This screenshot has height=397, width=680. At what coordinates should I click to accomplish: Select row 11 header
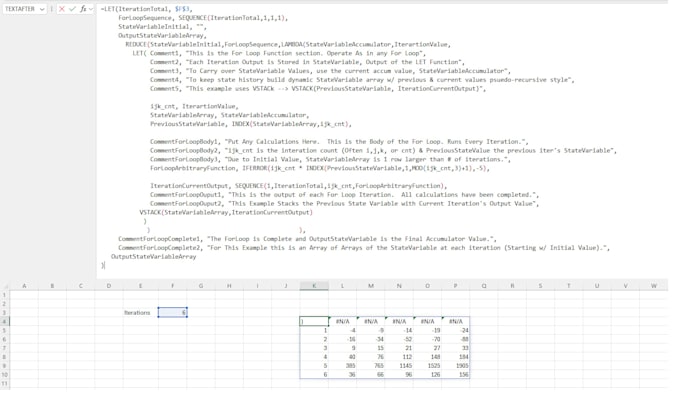click(5, 384)
